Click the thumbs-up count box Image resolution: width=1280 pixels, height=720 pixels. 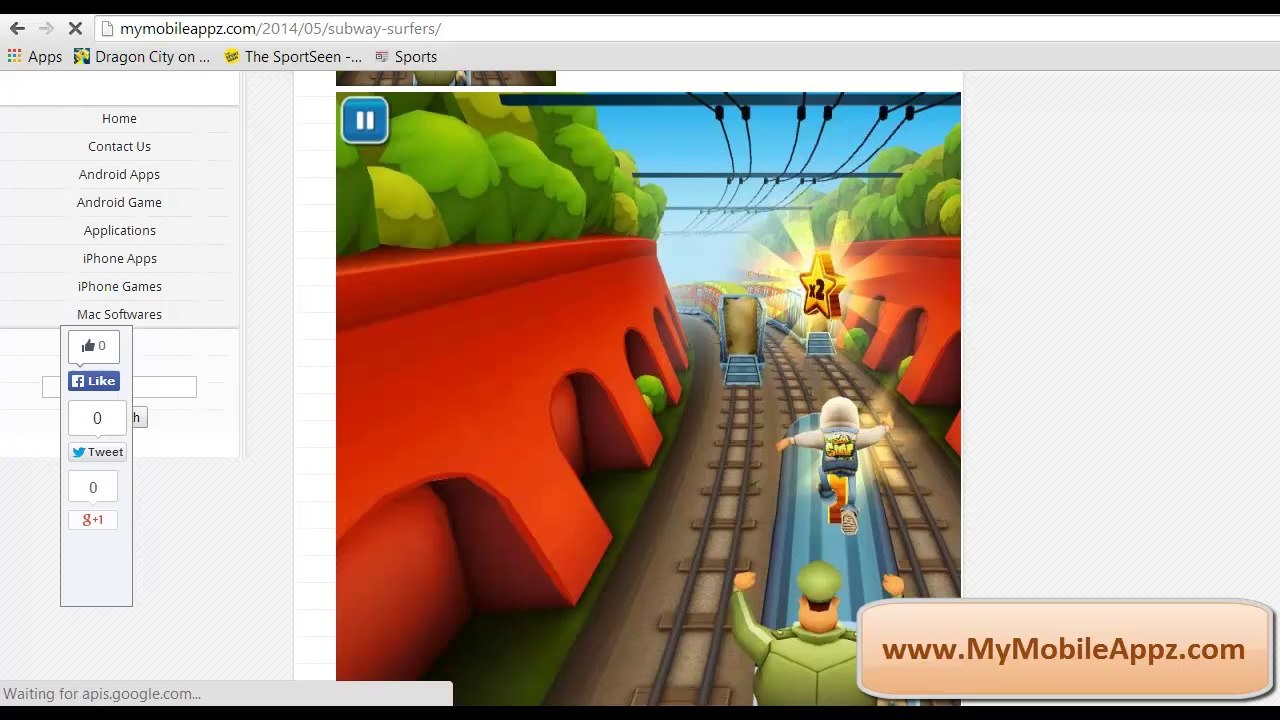tap(94, 346)
